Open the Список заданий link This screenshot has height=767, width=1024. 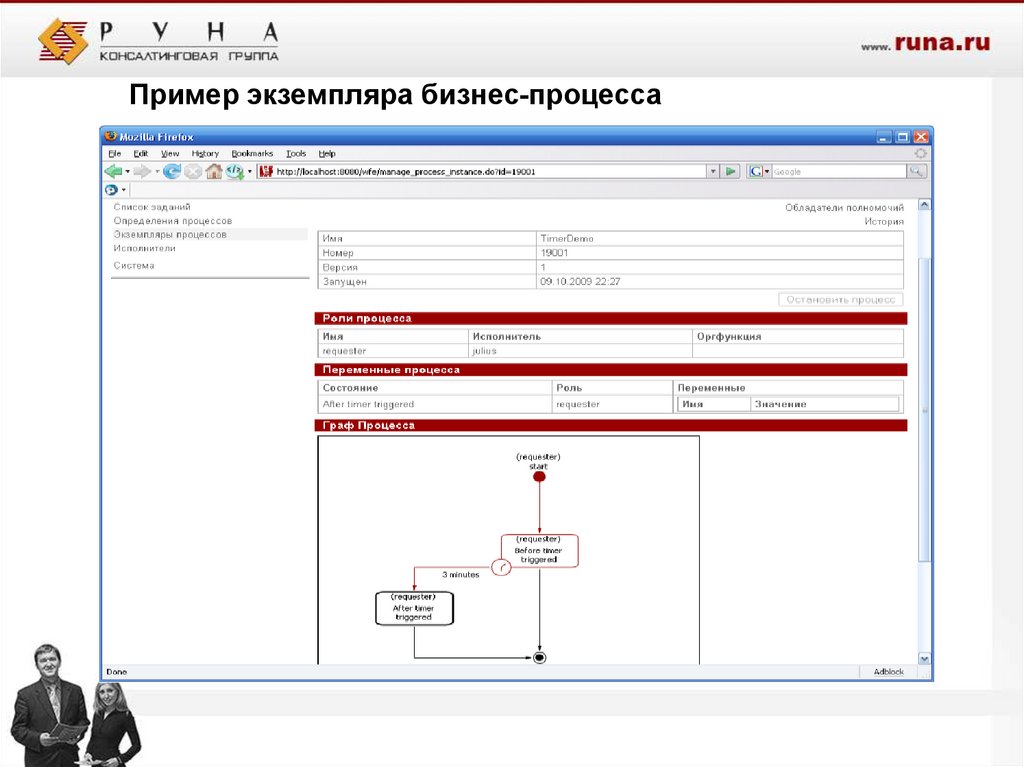[x=151, y=206]
